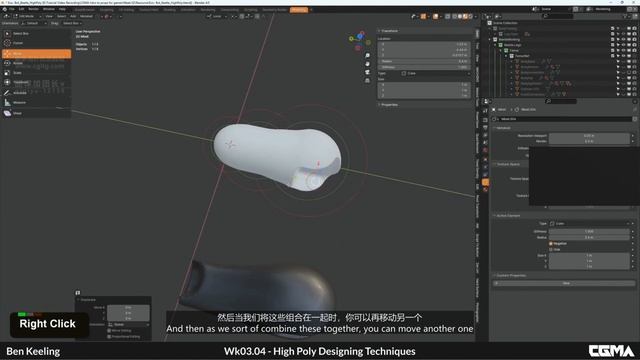
Task: Click the viewport navigation axis gizmo
Action: 360,41
